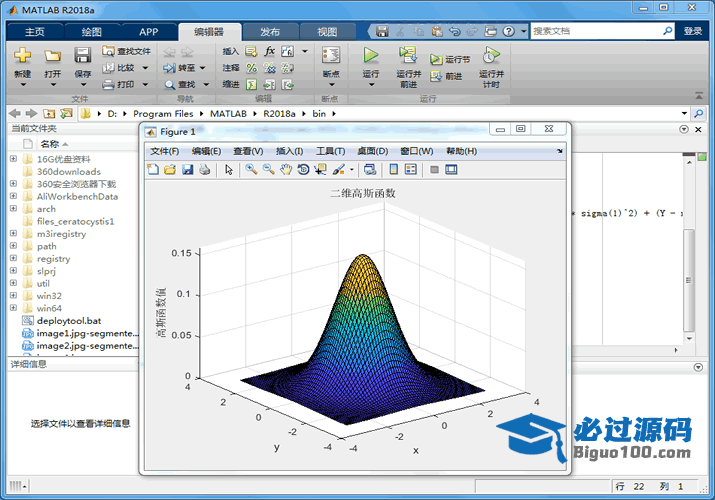
Task: Click the up one folder icon
Action: click(49, 113)
